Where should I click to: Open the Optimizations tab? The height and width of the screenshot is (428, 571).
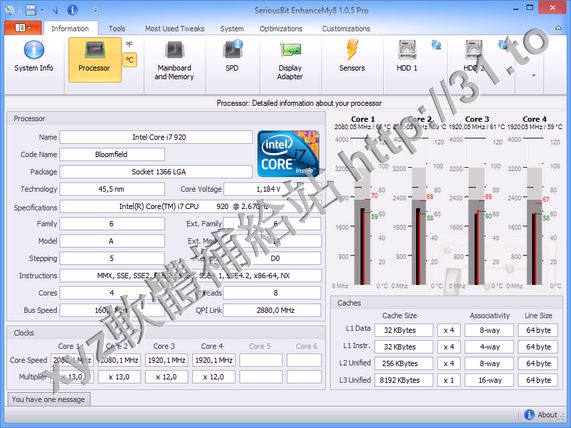click(281, 28)
